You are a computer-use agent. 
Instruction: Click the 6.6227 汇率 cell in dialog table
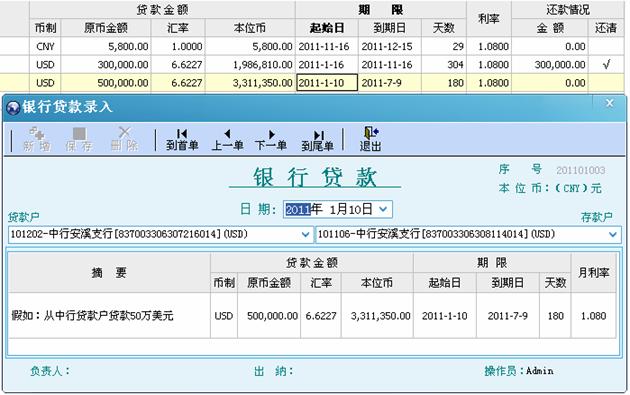point(321,316)
